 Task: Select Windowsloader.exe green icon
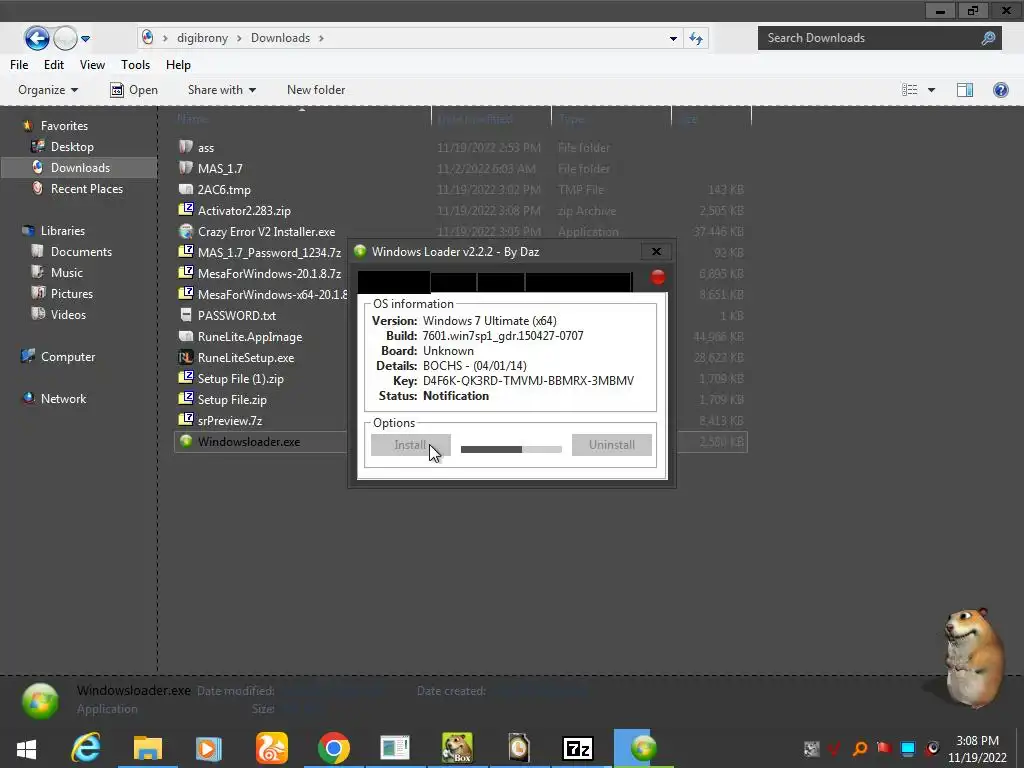[x=186, y=441]
